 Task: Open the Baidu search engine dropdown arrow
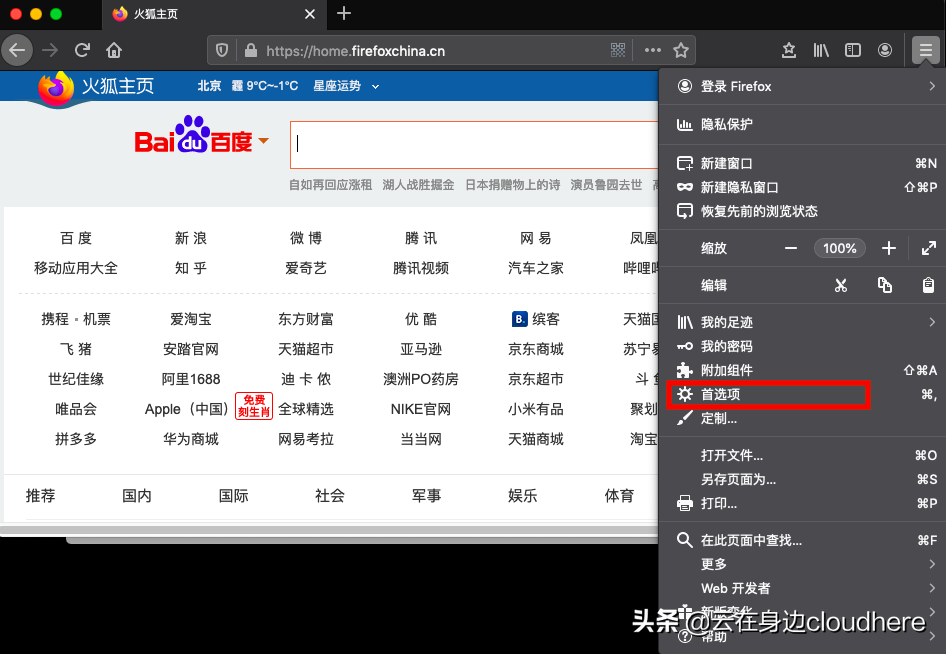[x=263, y=141]
